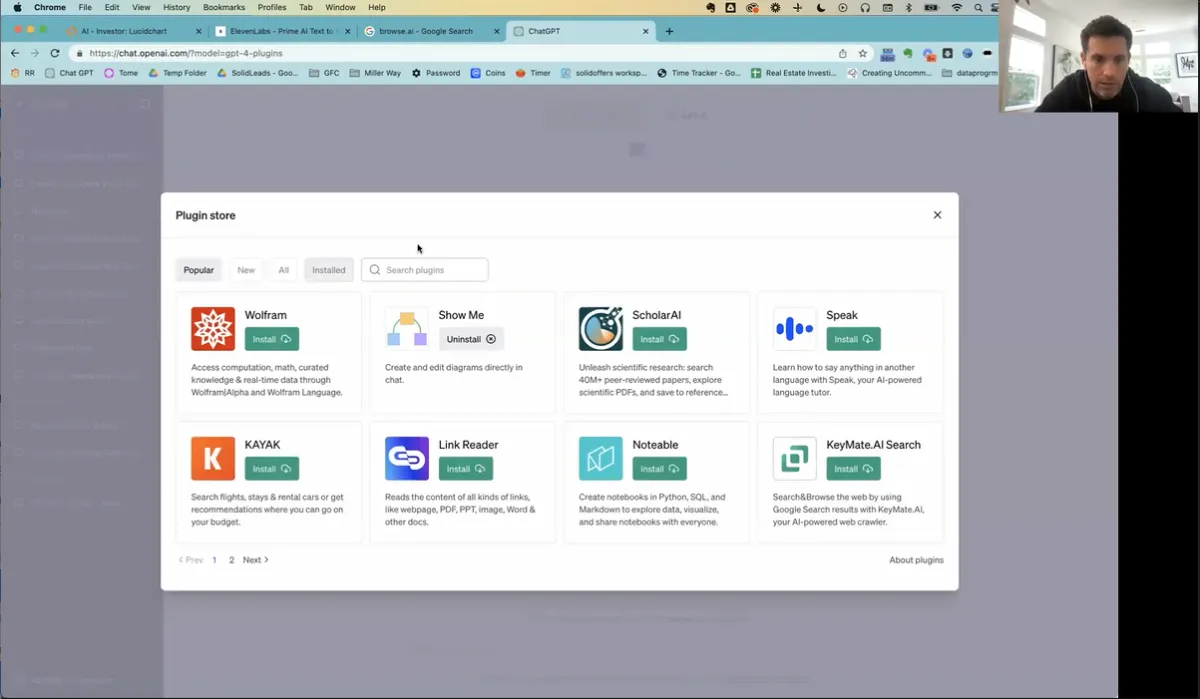Open the Chrome File menu

[x=85, y=7]
